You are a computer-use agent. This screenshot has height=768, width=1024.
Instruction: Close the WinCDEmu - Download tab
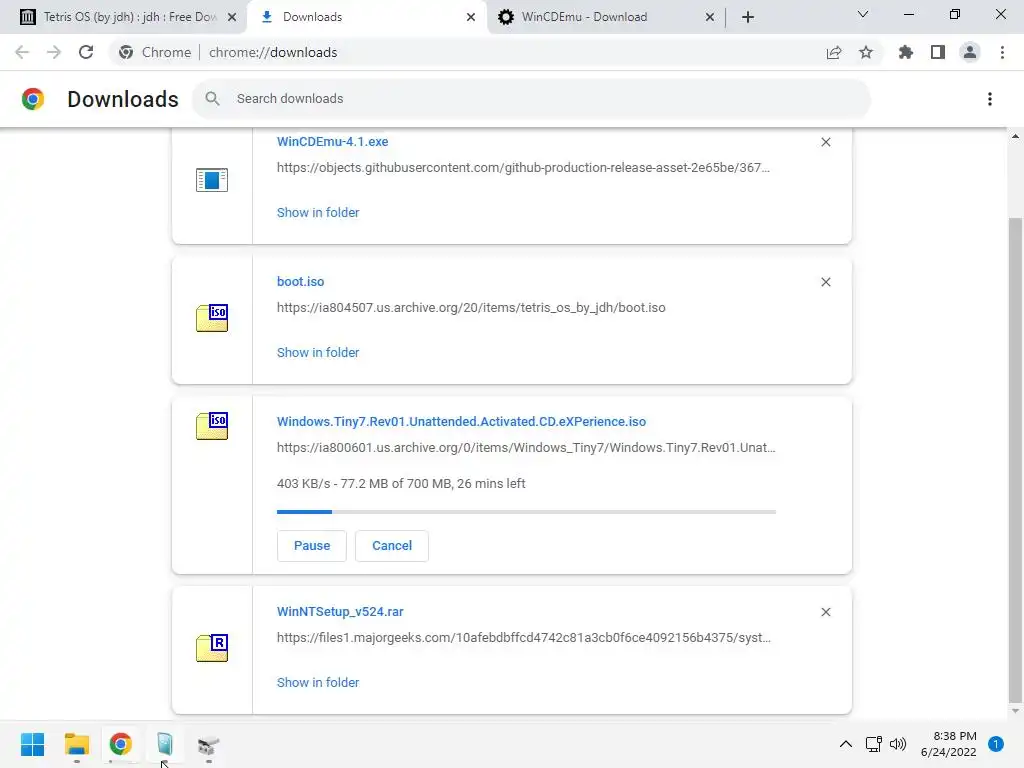point(710,17)
